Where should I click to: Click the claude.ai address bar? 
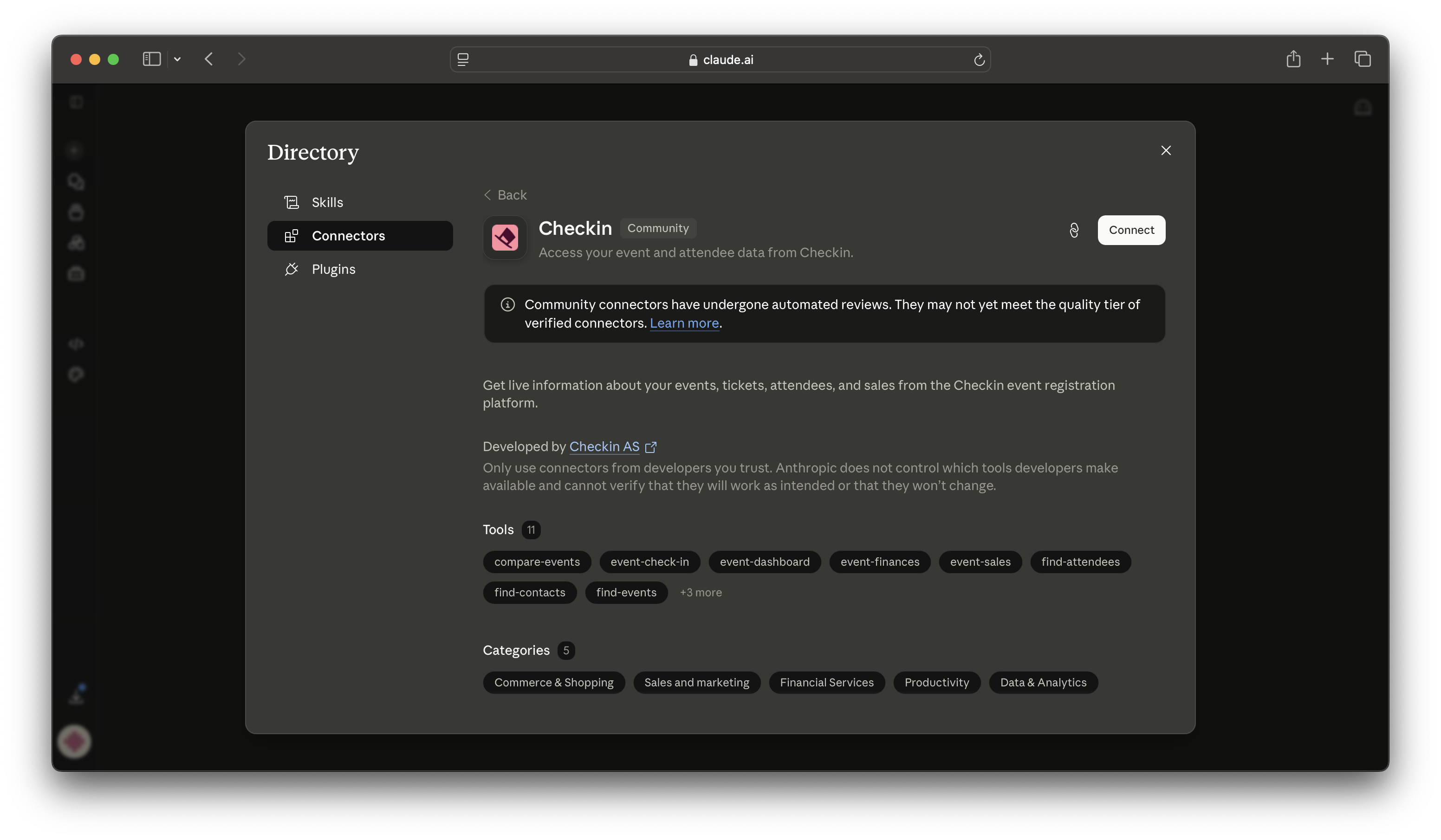720,59
